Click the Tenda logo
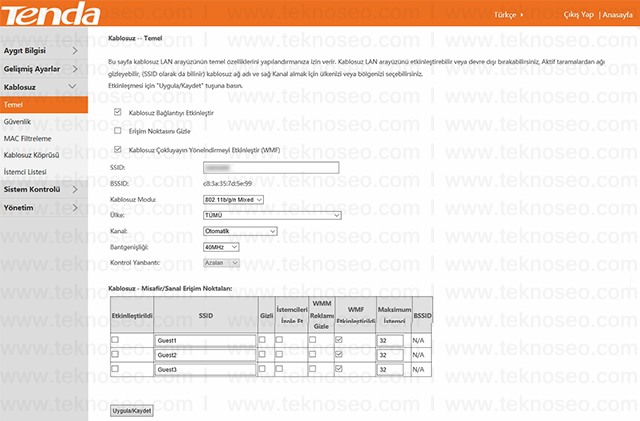Image resolution: width=640 pixels, height=421 pixels. pyautogui.click(x=51, y=13)
